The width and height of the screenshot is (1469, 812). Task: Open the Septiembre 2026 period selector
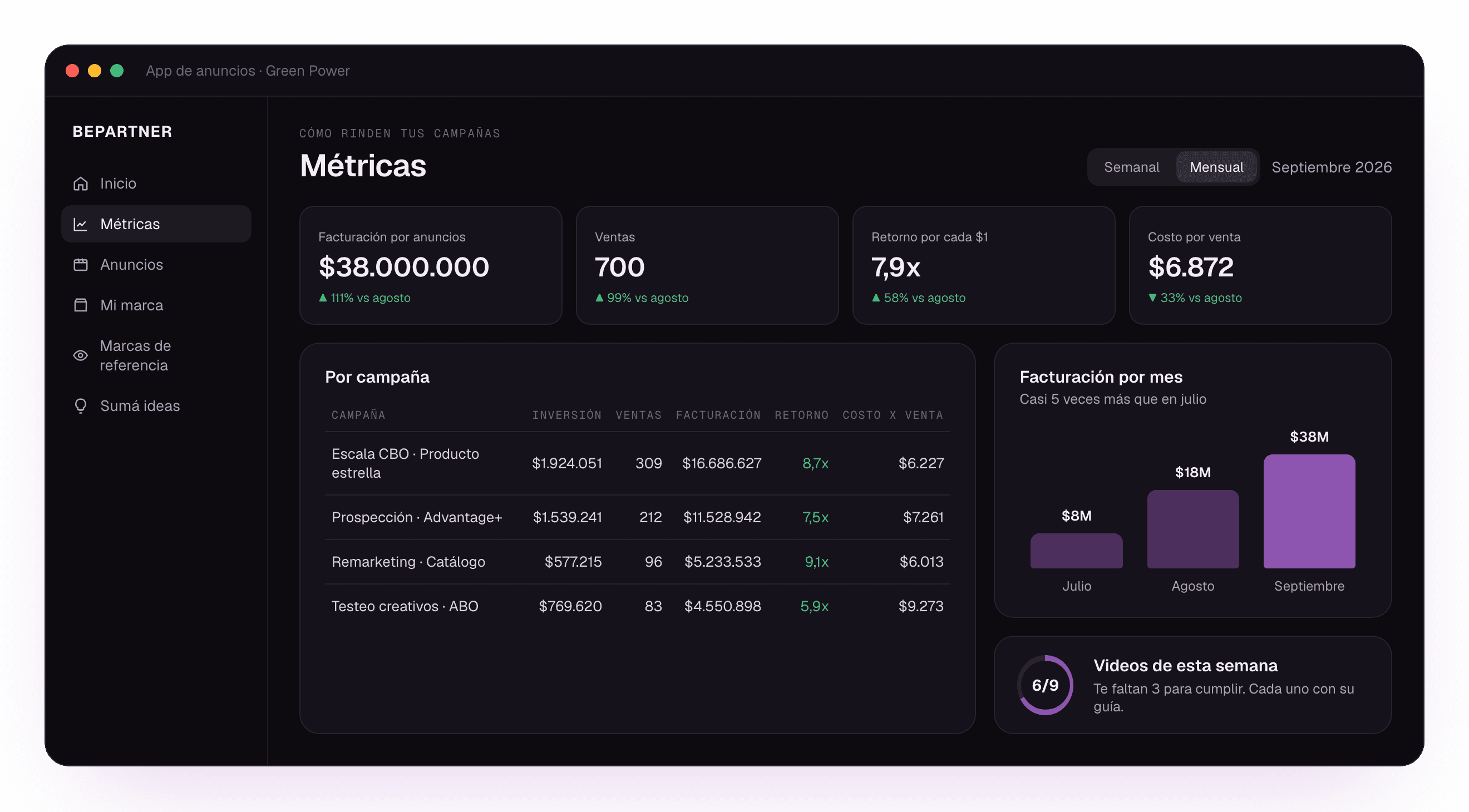pos(1331,167)
